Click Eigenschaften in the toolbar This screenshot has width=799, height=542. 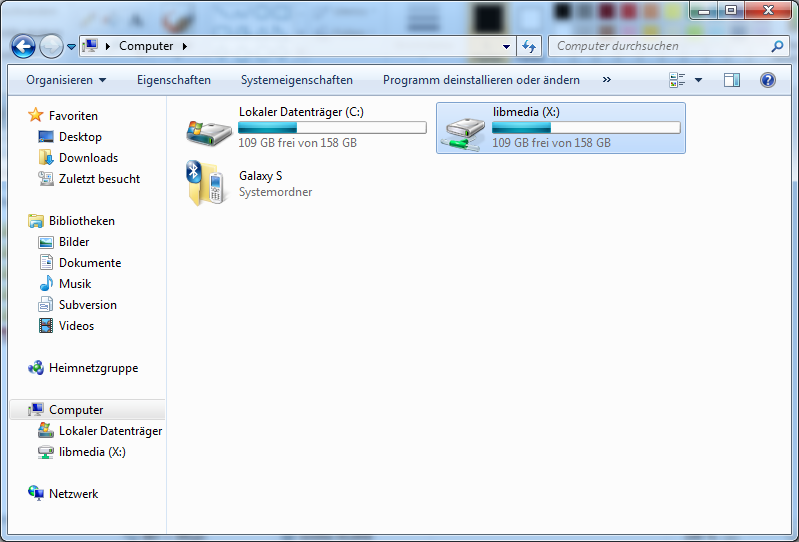point(174,80)
